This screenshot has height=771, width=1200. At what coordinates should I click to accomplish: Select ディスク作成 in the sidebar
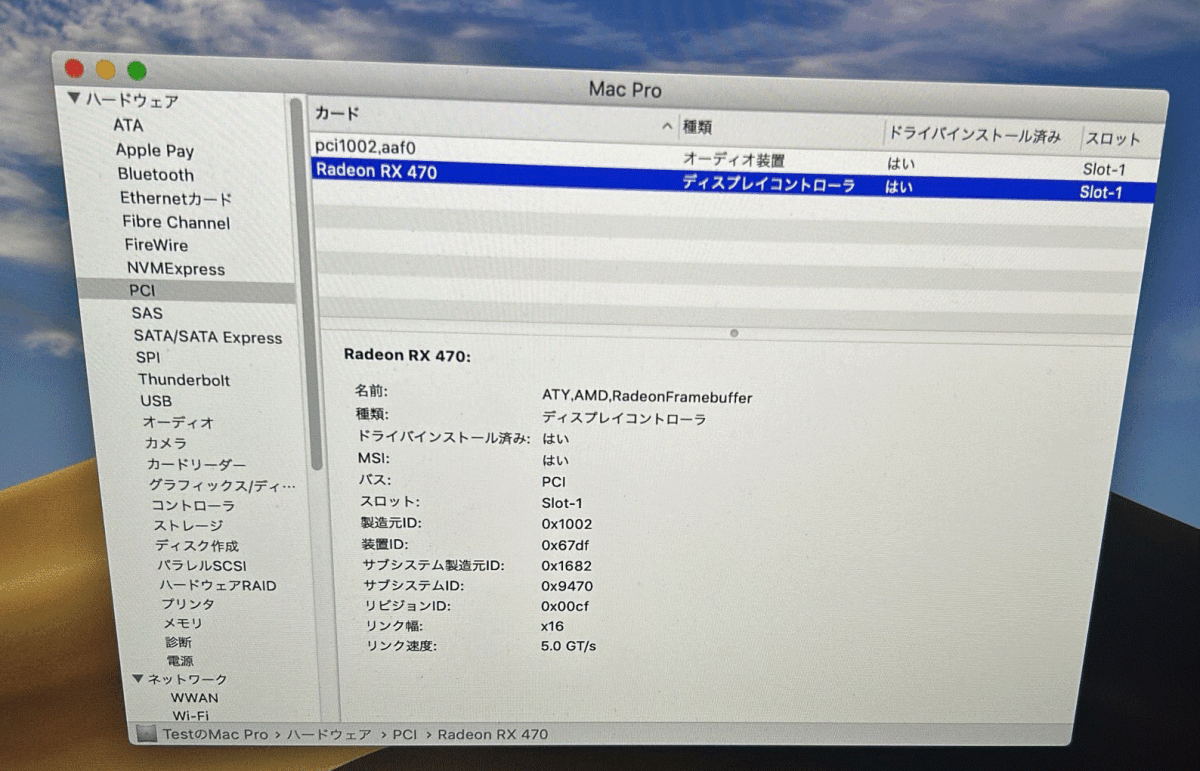(196, 545)
